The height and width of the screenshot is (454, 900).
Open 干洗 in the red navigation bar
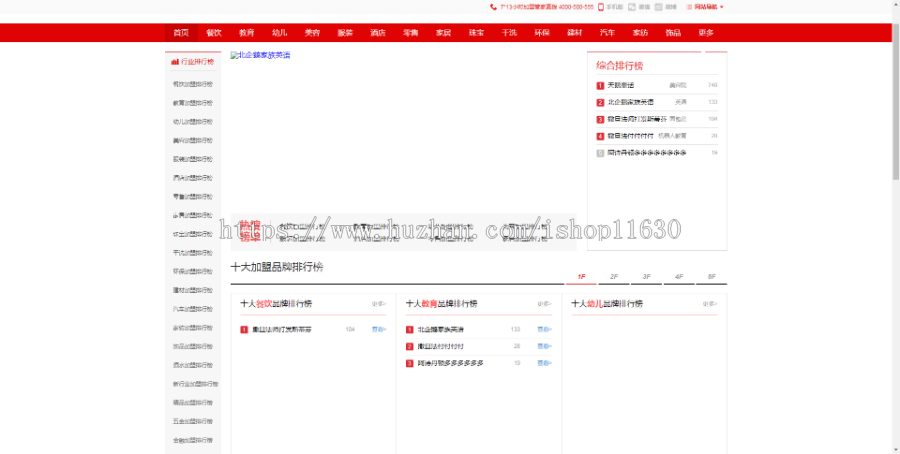click(x=509, y=33)
